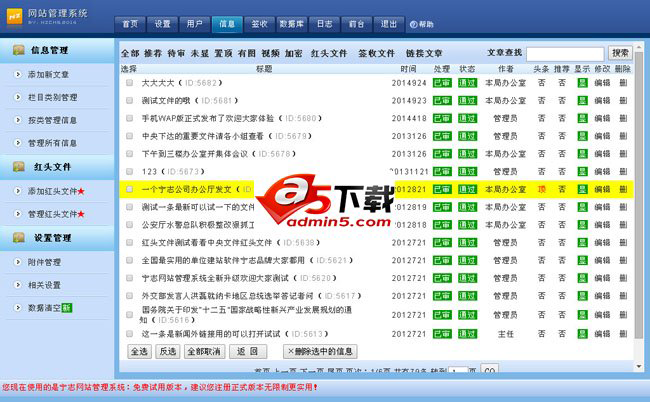Filter articles by 签收文件
This screenshot has height=402, width=650.
click(x=376, y=53)
